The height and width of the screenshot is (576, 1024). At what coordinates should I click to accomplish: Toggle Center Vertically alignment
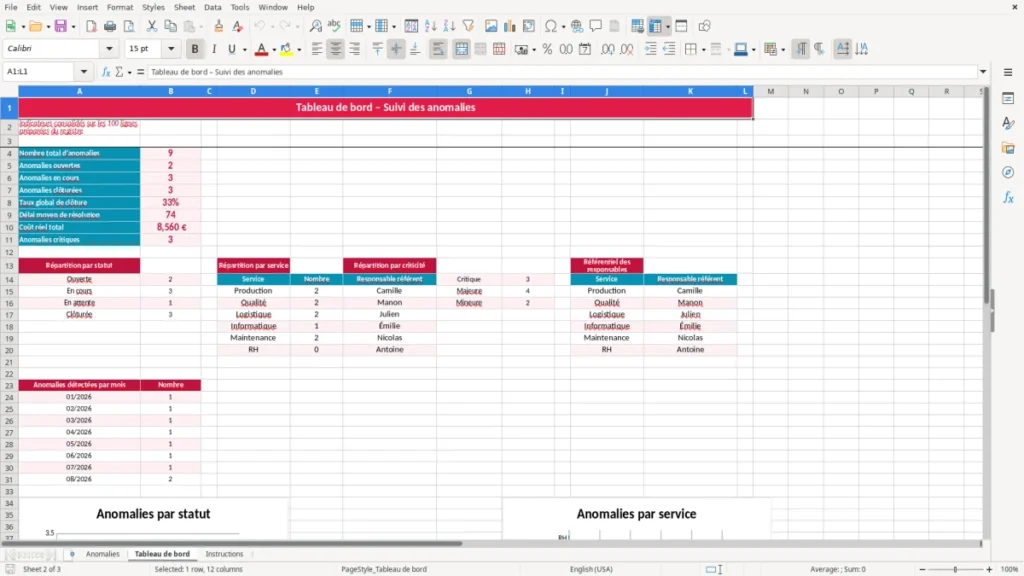pos(396,49)
